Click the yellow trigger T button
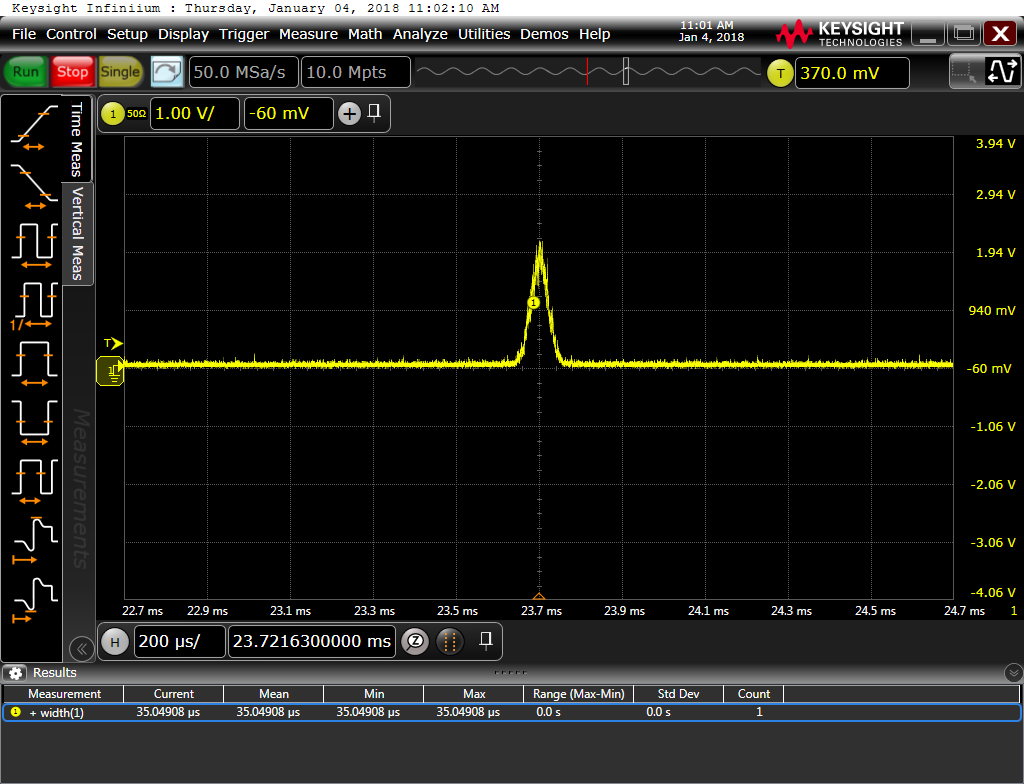The width and height of the screenshot is (1024, 784). [x=780, y=73]
